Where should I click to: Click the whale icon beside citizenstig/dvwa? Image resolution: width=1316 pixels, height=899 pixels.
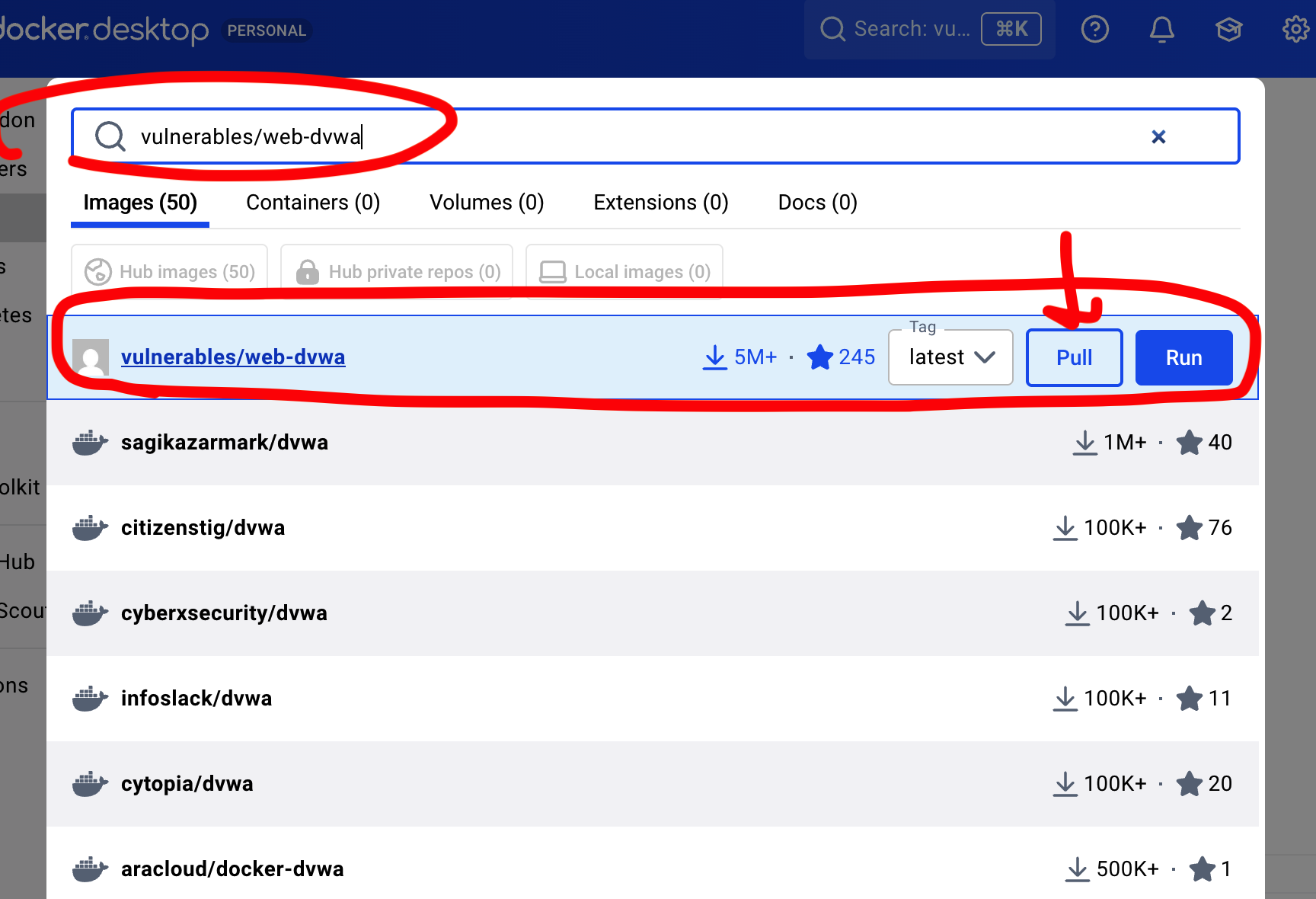90,528
